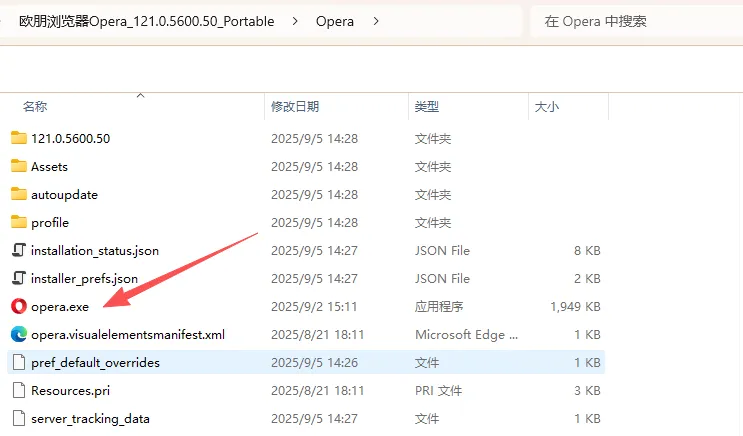The height and width of the screenshot is (436, 743).
Task: Click the Microsoft Edge ... type cell
Action: tap(466, 335)
